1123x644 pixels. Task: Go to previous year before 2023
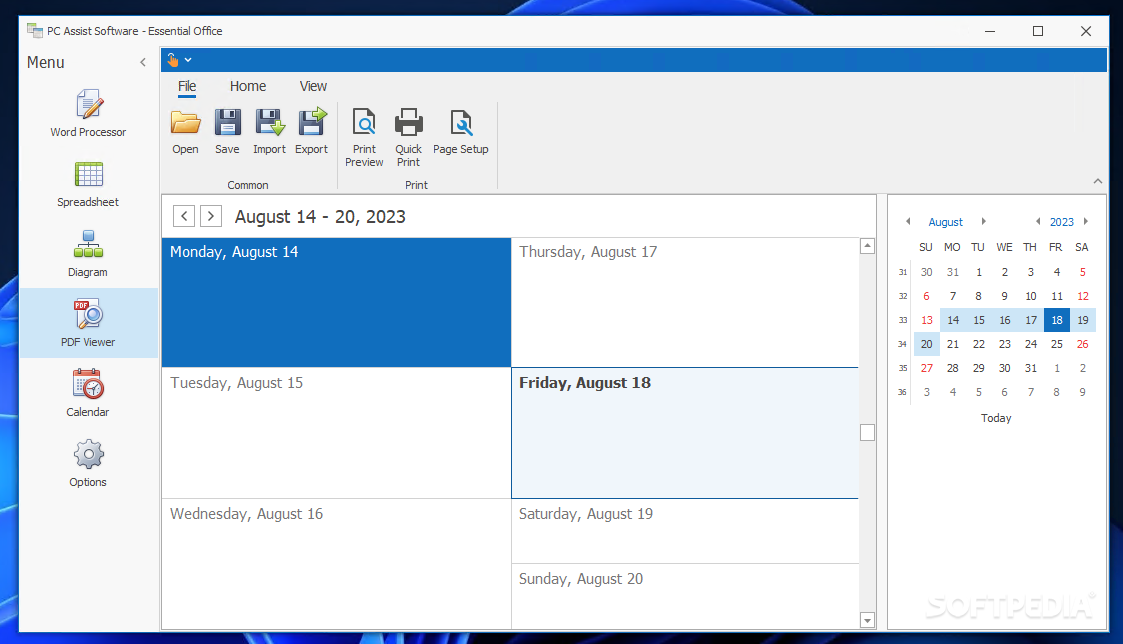[x=1038, y=221]
